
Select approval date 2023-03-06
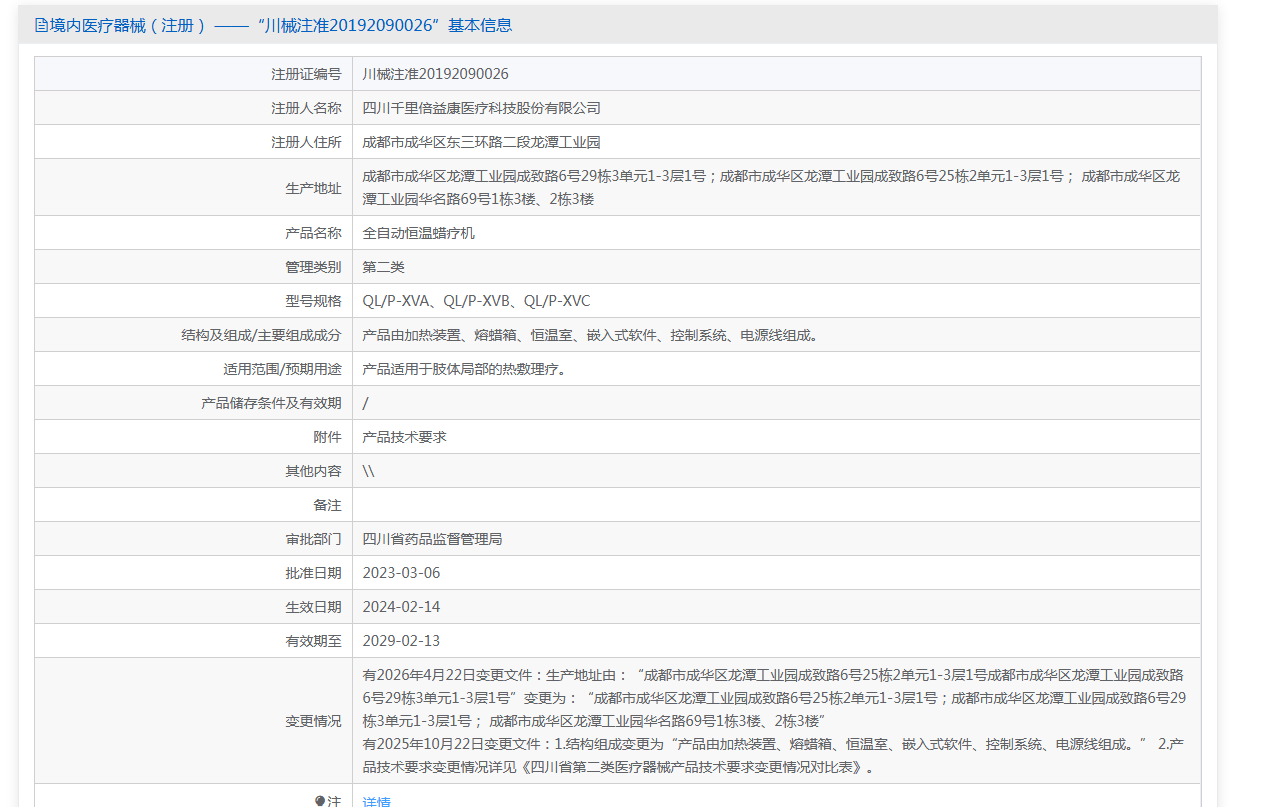[401, 573]
